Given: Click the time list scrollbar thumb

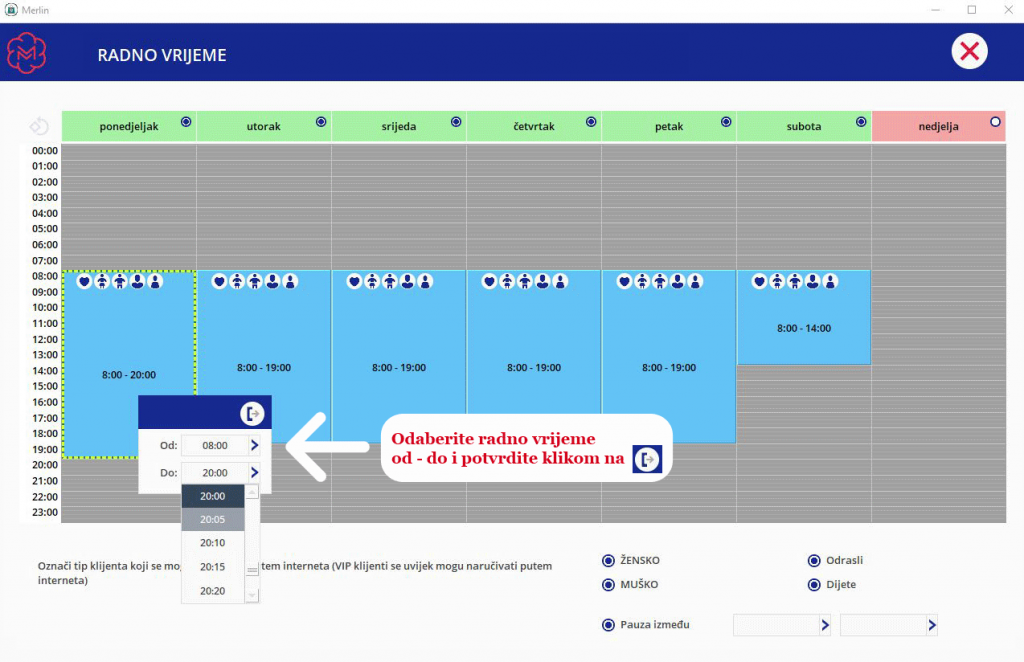Looking at the screenshot, I should [252, 570].
